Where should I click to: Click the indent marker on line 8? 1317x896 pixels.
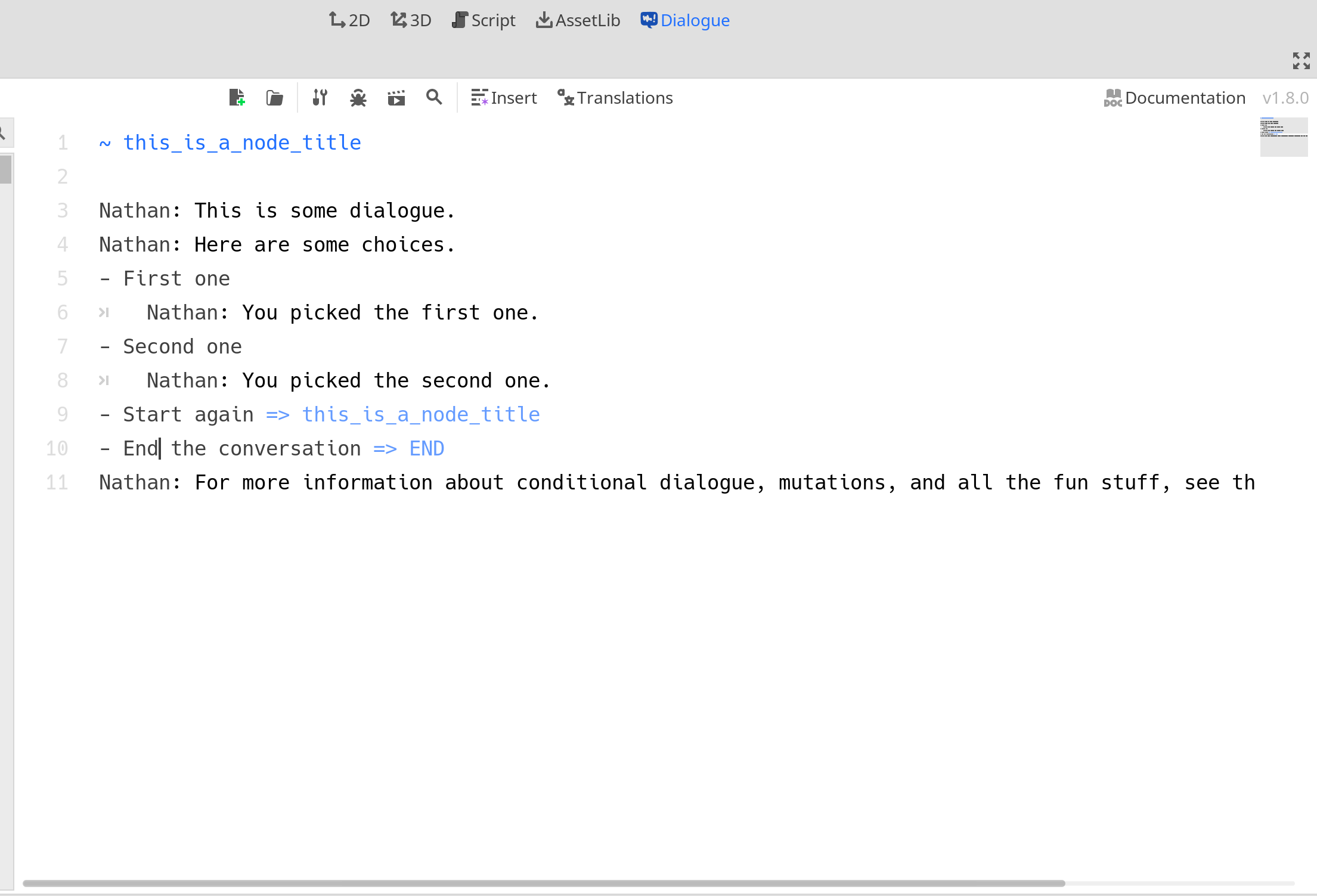[x=104, y=380]
